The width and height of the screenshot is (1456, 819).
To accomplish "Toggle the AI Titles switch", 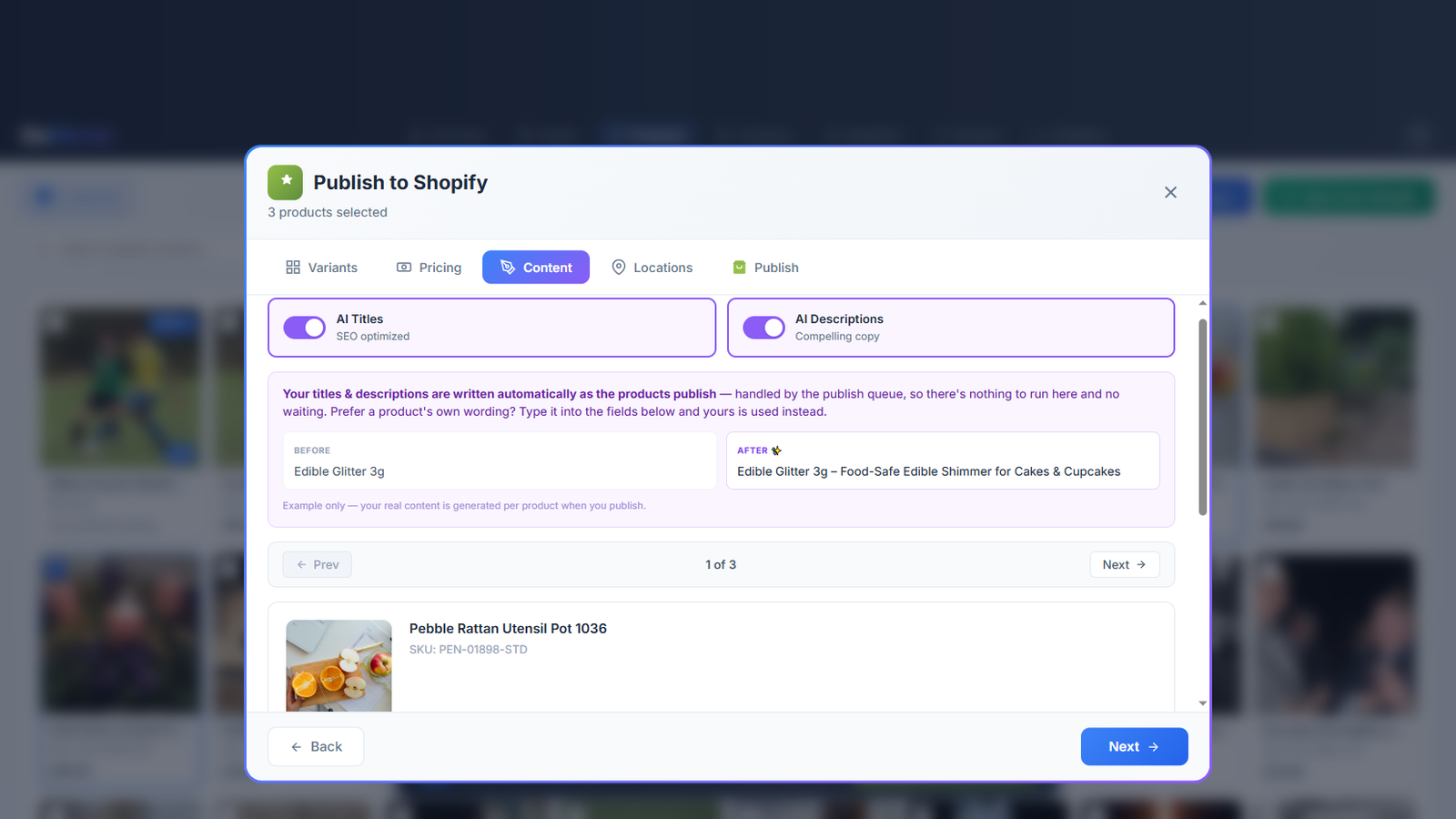I will (x=304, y=328).
